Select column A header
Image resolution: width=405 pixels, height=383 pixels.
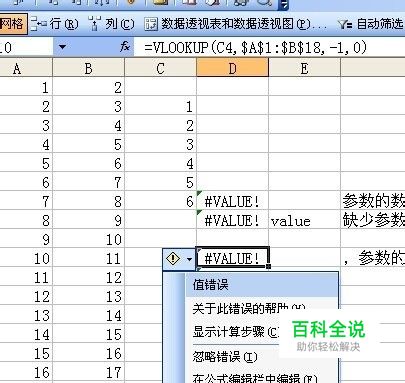point(26,68)
